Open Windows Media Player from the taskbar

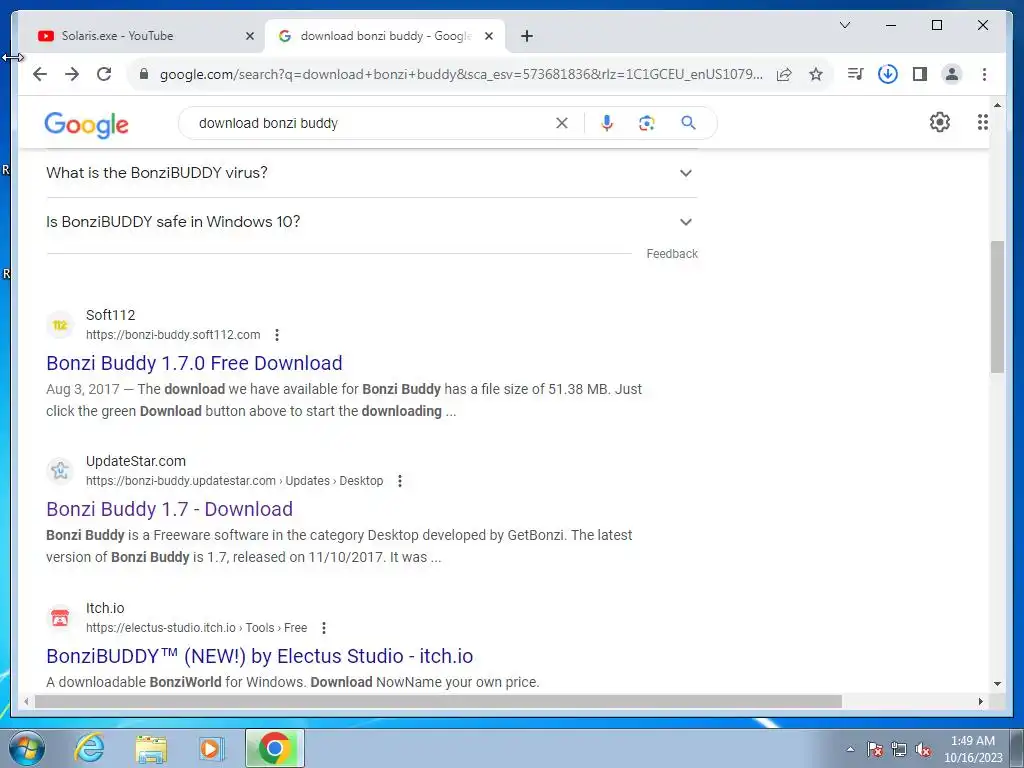pyautogui.click(x=211, y=748)
